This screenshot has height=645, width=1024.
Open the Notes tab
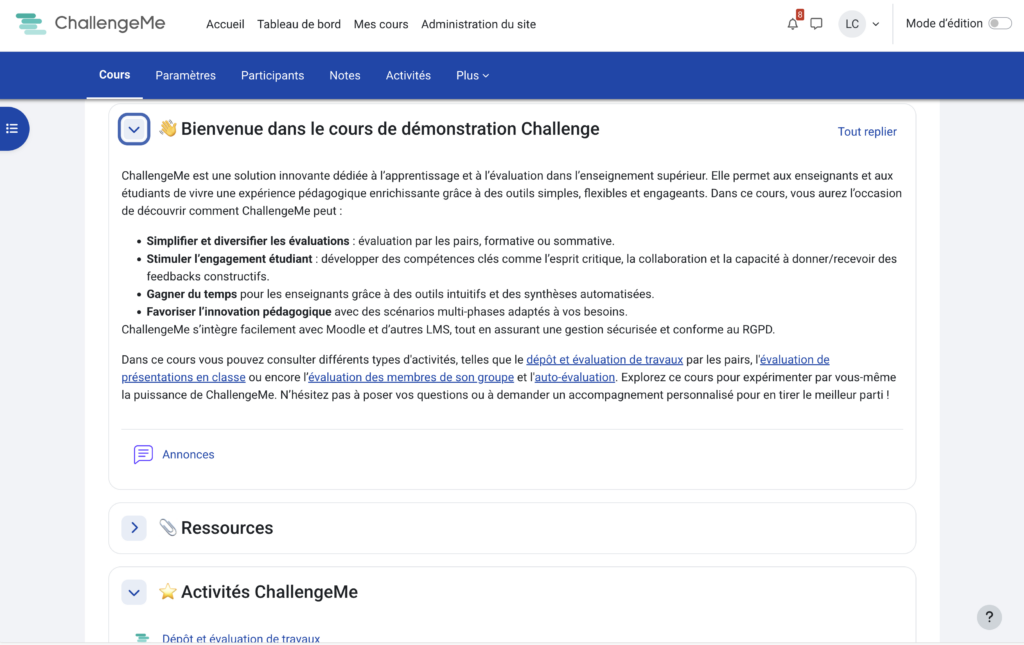point(345,76)
